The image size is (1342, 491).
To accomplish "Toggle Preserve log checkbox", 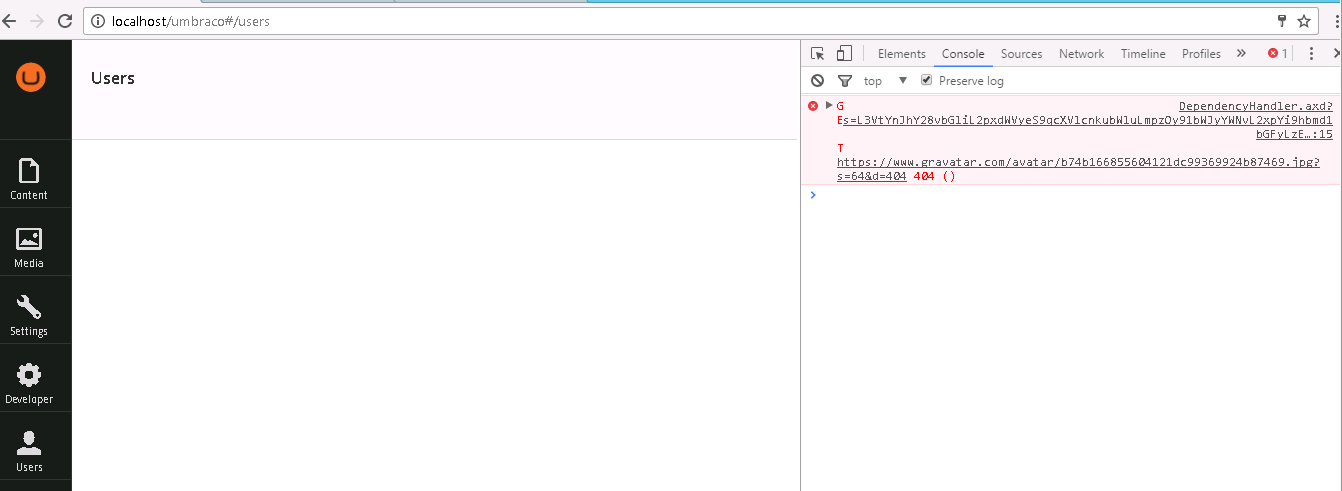I will click(927, 80).
